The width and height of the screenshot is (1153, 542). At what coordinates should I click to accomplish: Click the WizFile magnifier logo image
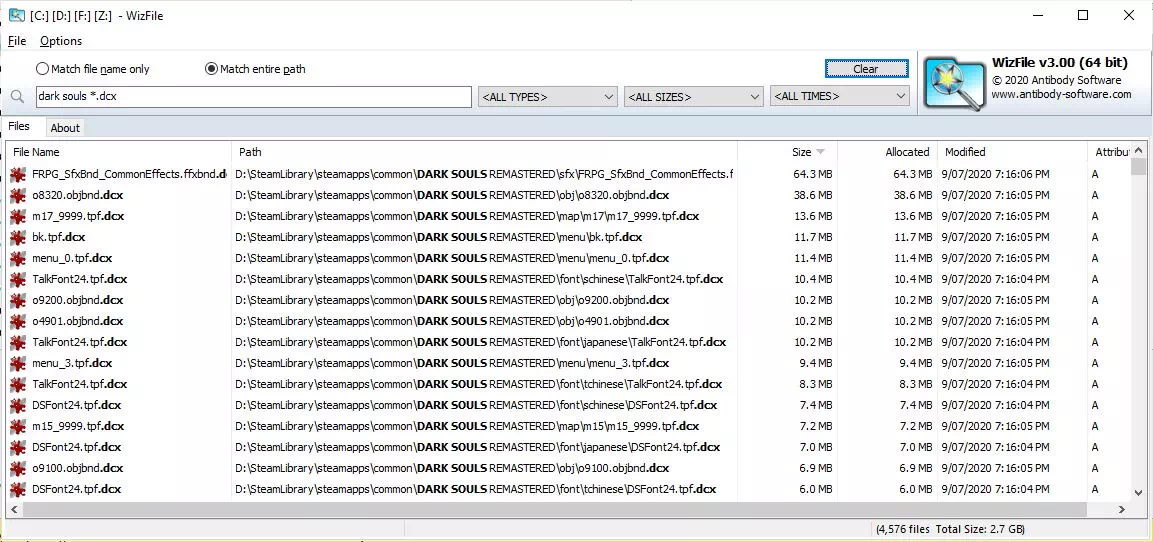[954, 84]
